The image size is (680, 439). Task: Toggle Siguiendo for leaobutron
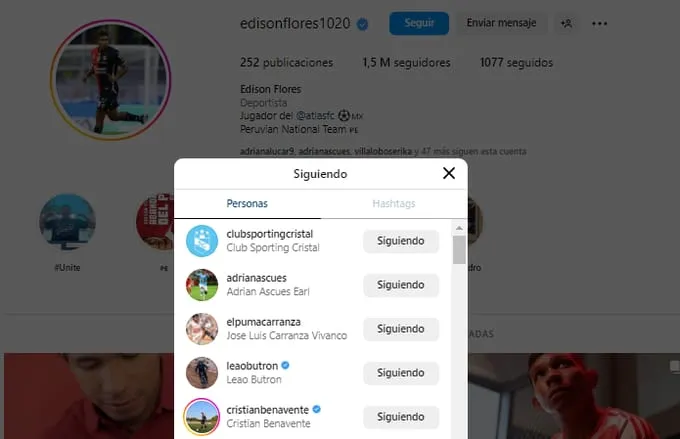401,373
